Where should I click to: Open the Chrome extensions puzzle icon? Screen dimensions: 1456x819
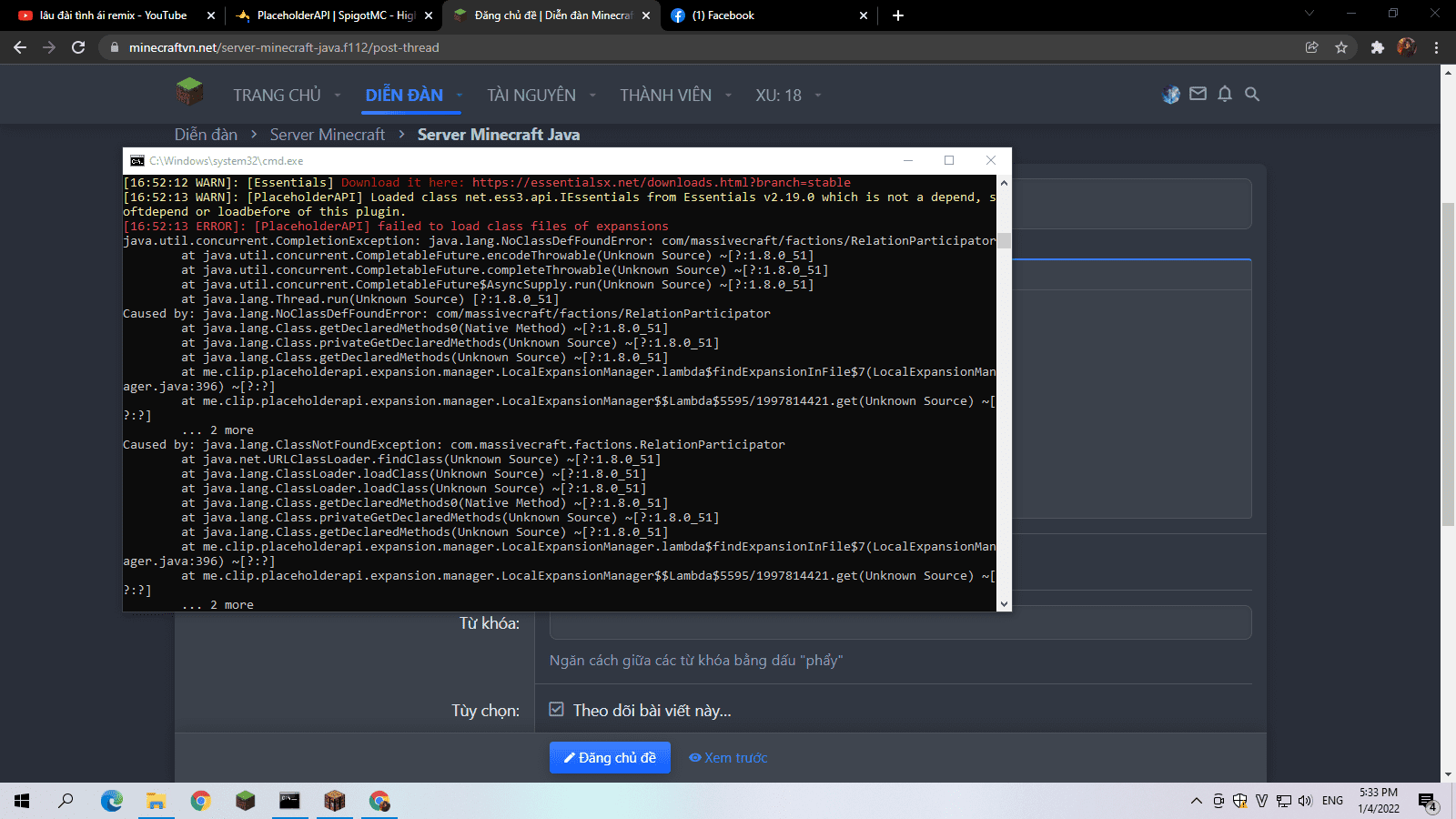(x=1377, y=47)
